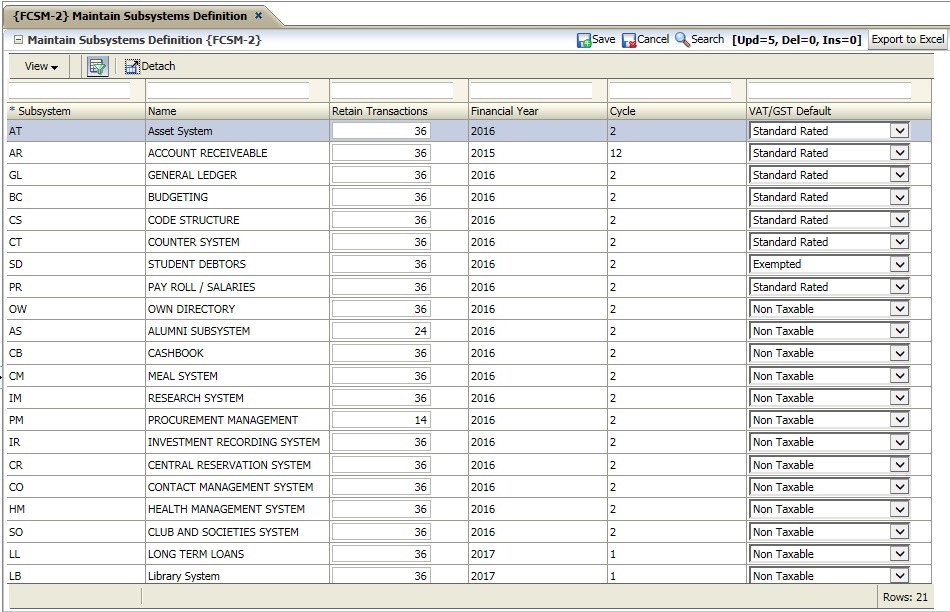
Task: Click the Cancel icon next to Save
Action: (x=631, y=40)
